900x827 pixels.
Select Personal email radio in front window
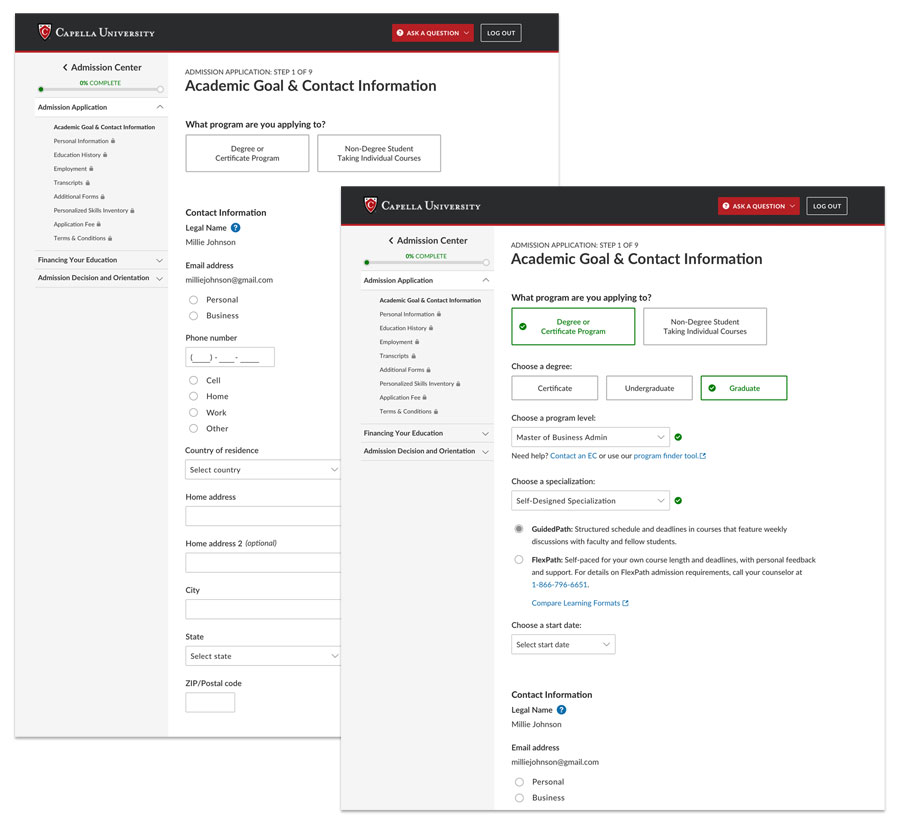[519, 782]
